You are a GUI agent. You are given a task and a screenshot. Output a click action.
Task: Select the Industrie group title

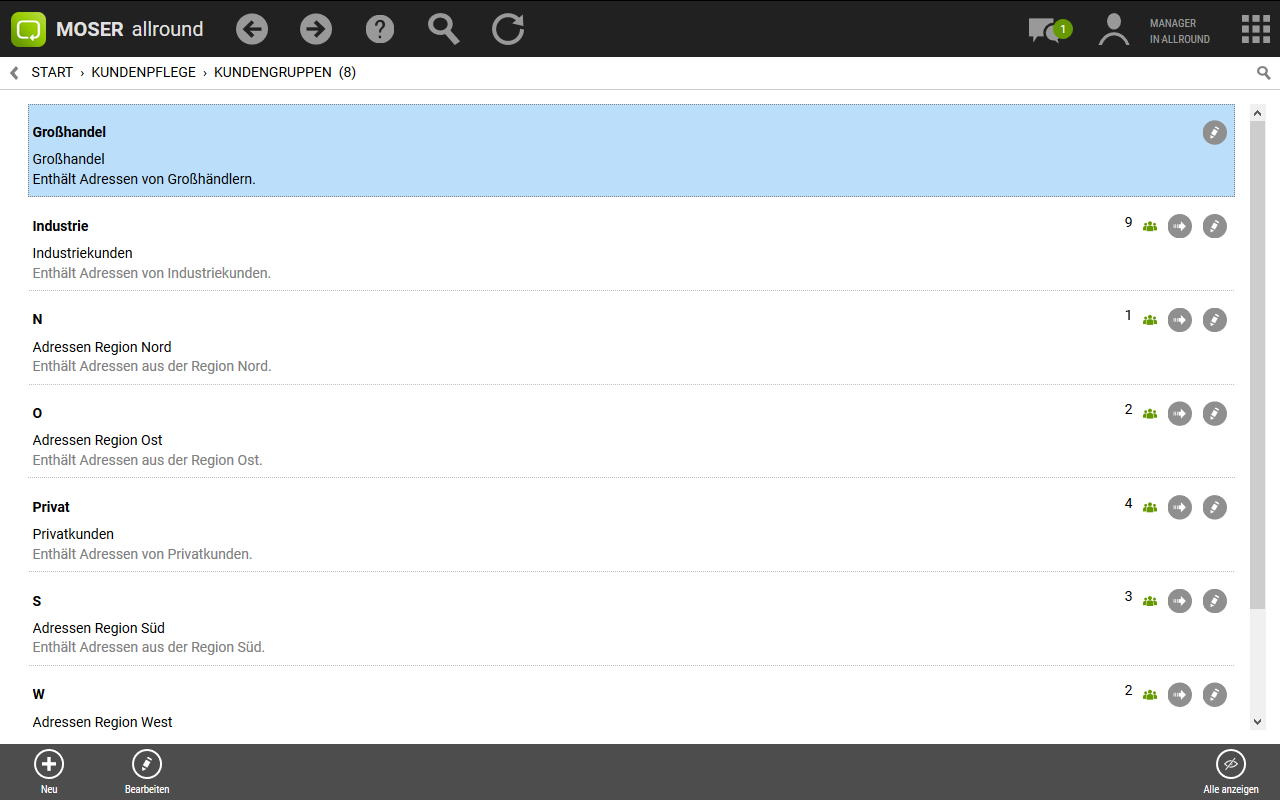60,226
